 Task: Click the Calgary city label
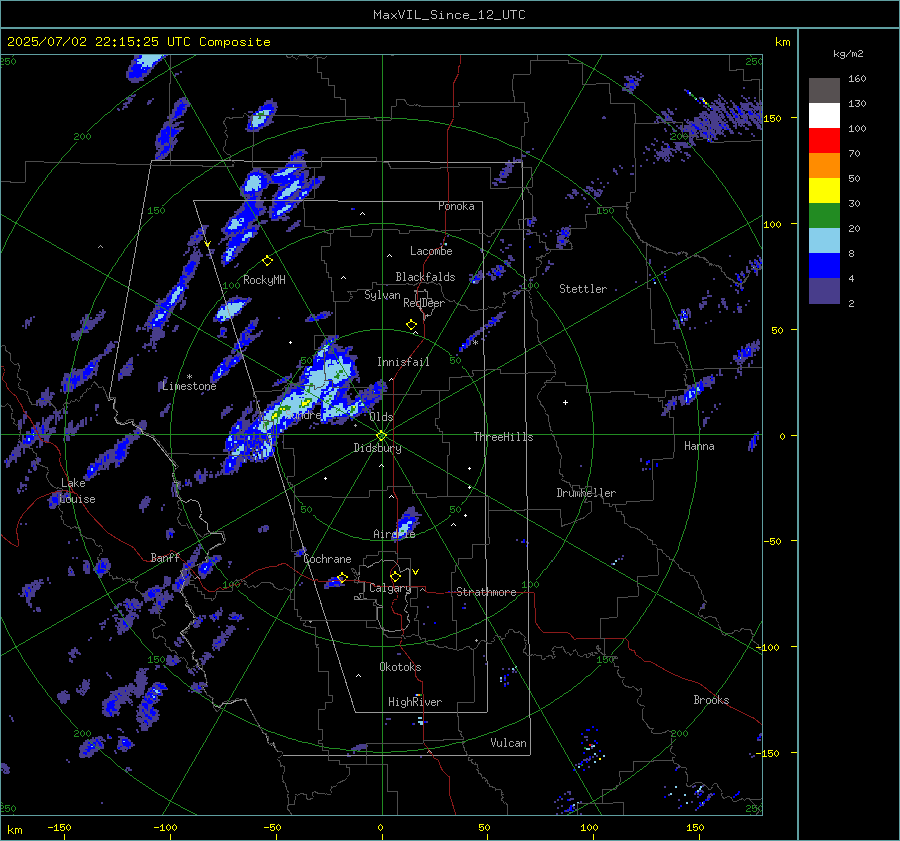click(390, 588)
